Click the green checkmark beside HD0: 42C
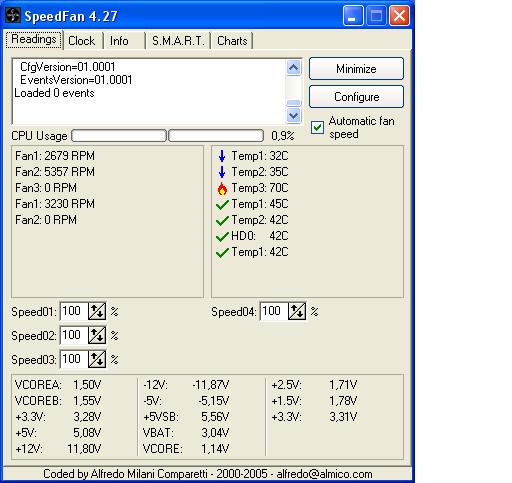This screenshot has height=483, width=512. point(222,236)
